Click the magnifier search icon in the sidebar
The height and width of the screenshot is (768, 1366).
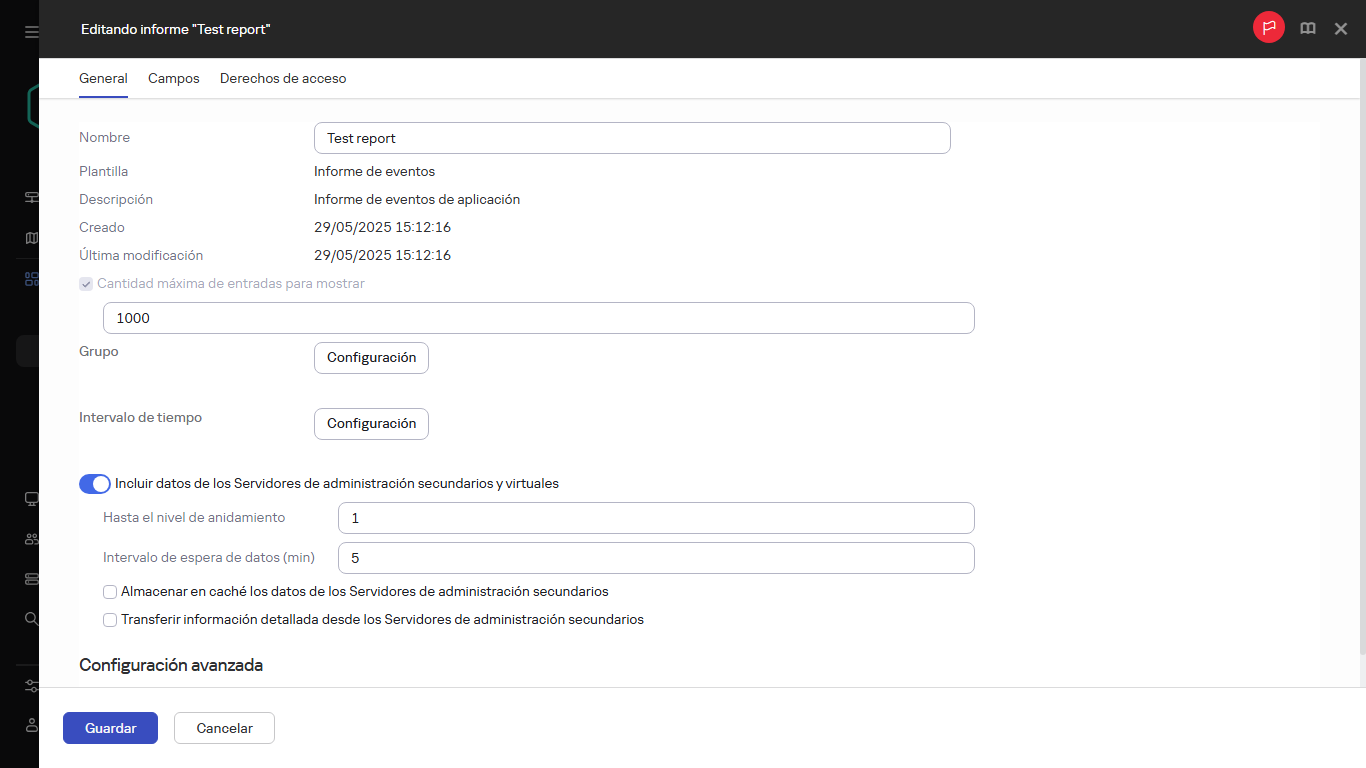(31, 619)
